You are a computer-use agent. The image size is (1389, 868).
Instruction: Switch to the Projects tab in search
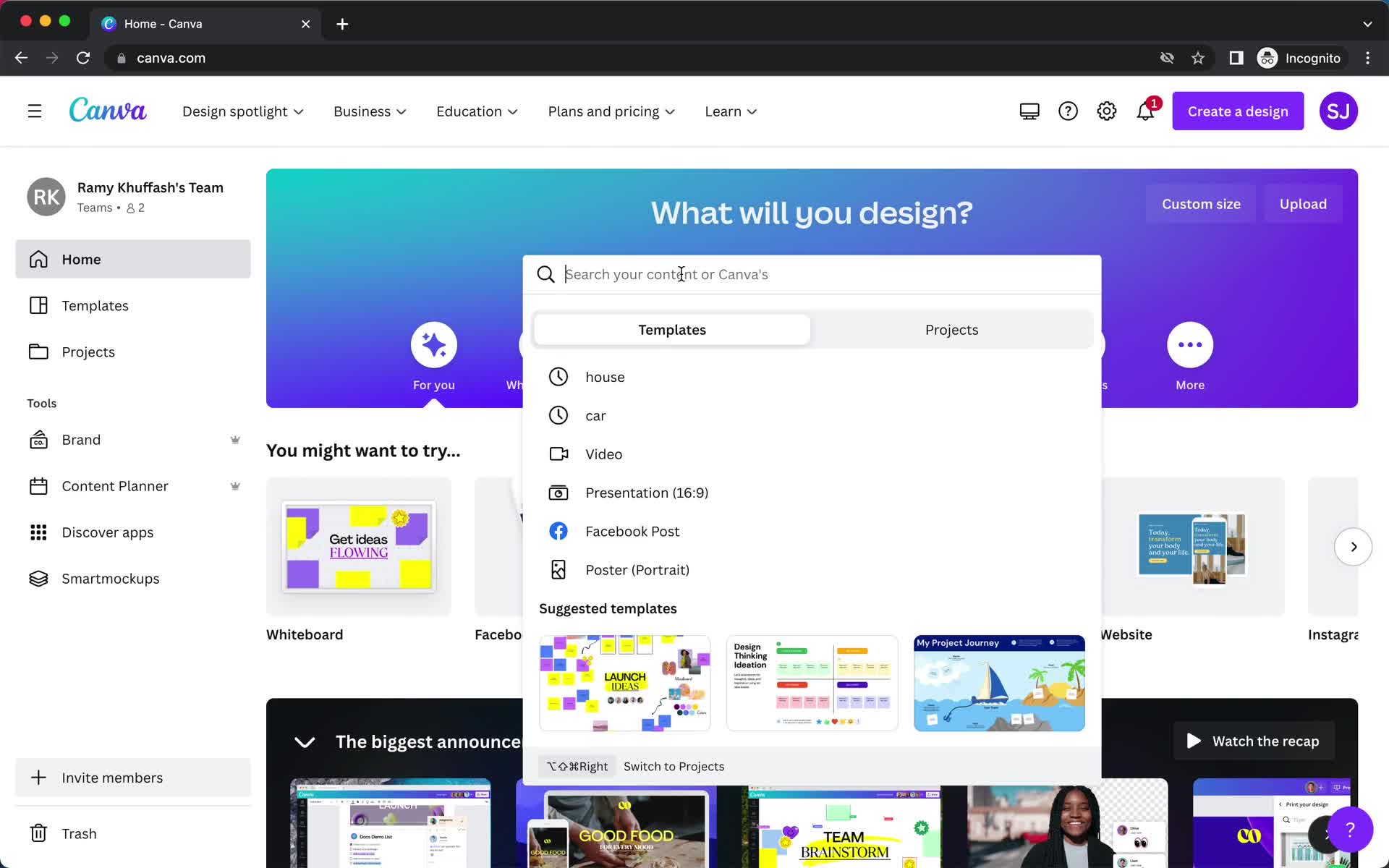pos(952,329)
